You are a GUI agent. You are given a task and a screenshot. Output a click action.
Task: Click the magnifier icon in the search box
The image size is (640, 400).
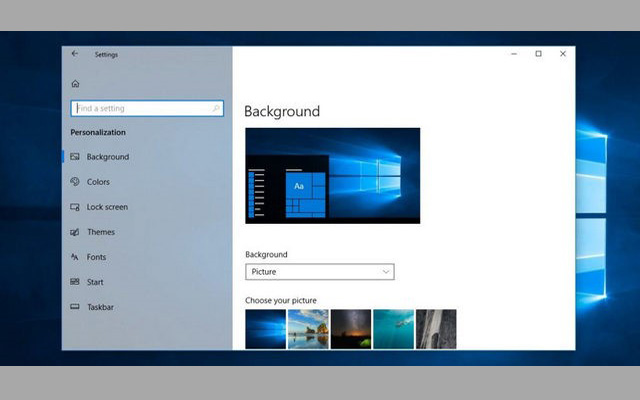tap(215, 108)
